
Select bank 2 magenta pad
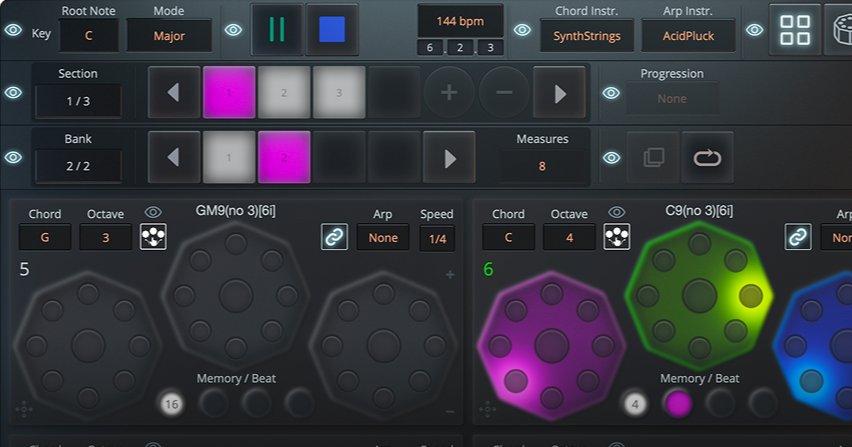pos(284,158)
